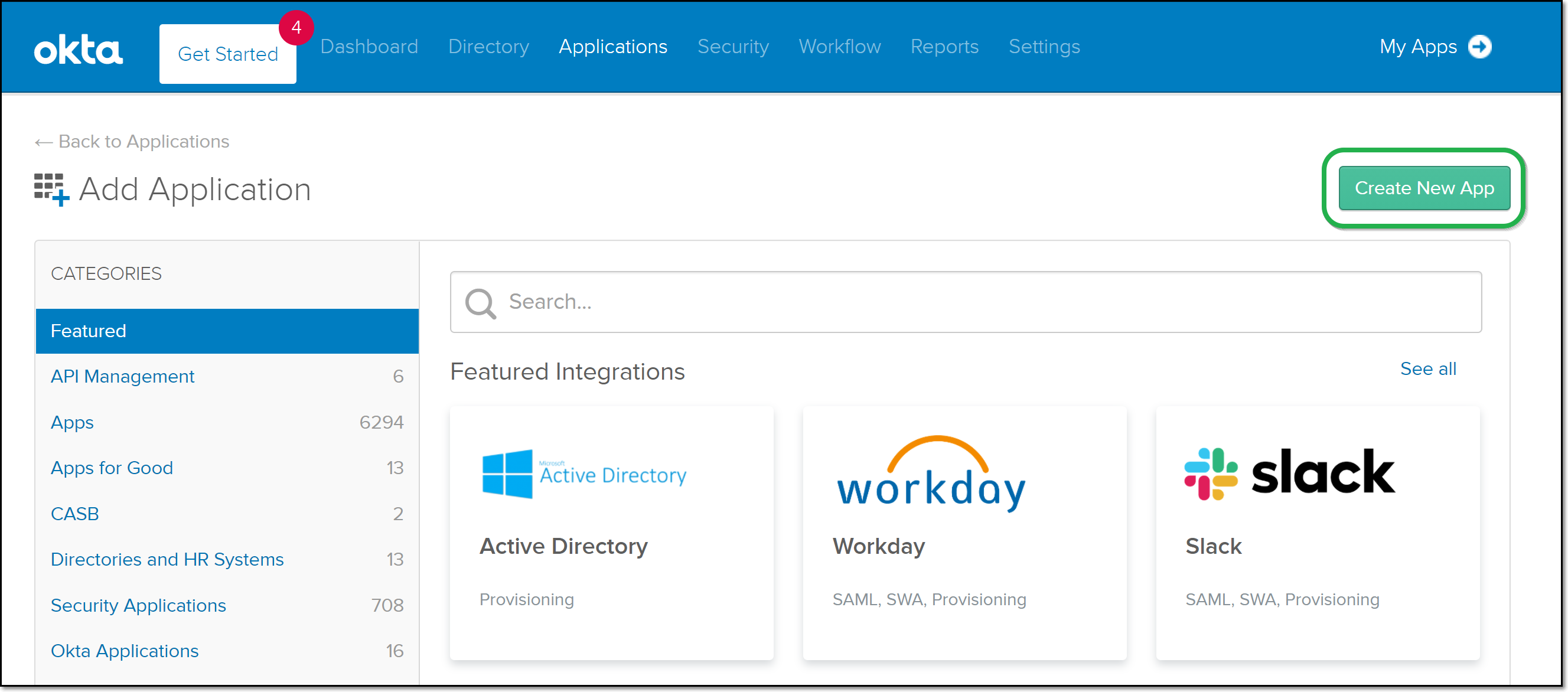This screenshot has height=692, width=1568.
Task: Select the Apps category
Action: pyautogui.click(x=227, y=422)
